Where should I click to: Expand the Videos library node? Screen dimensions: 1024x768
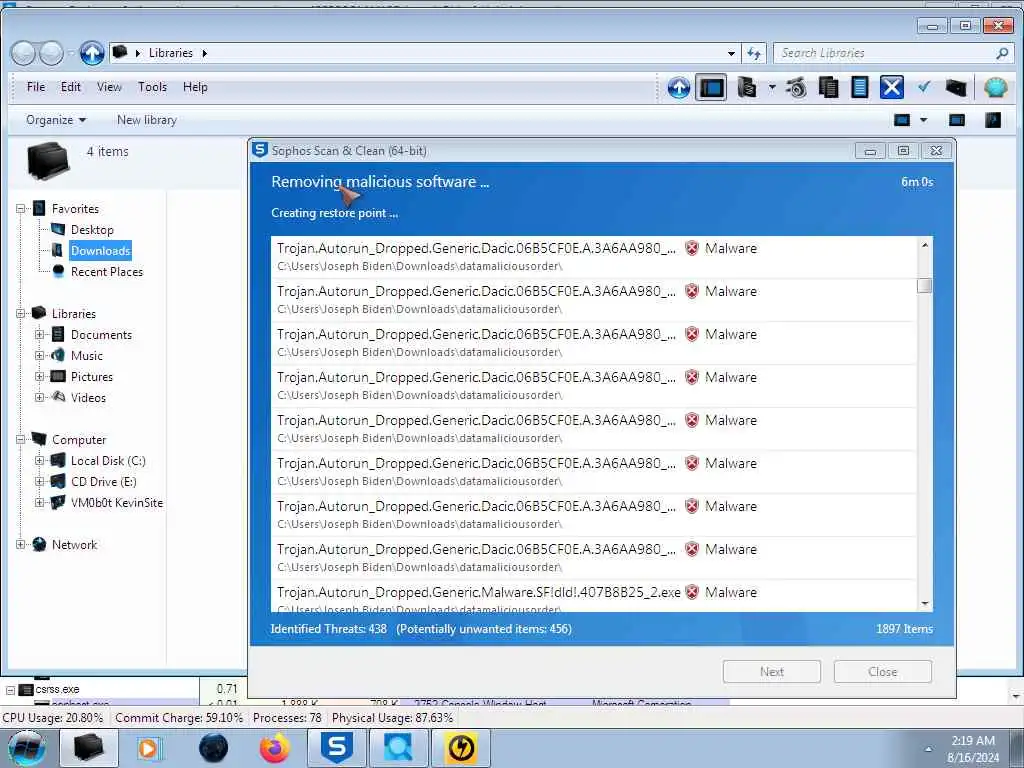click(39, 398)
